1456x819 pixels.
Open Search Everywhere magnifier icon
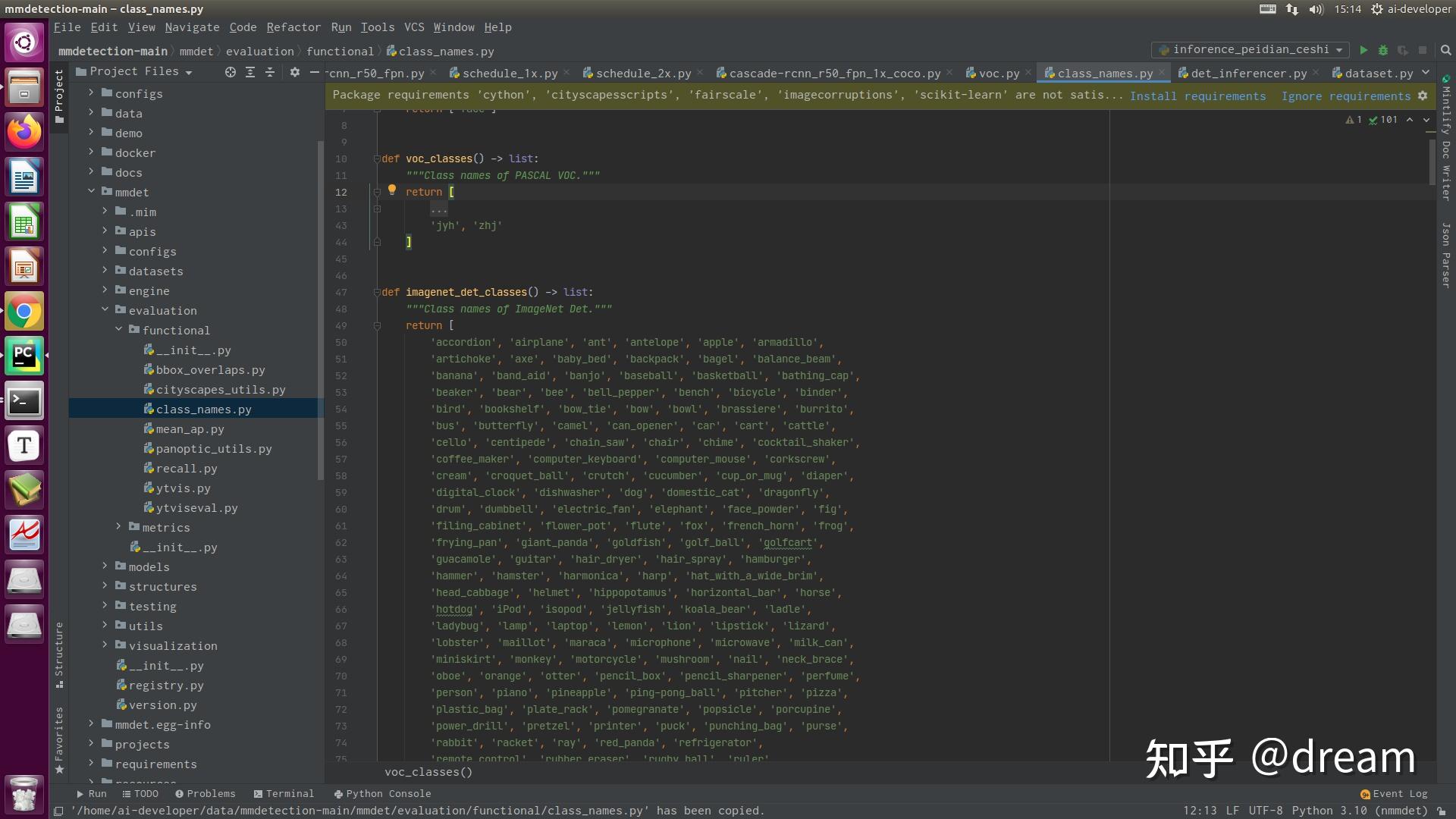coord(1445,50)
